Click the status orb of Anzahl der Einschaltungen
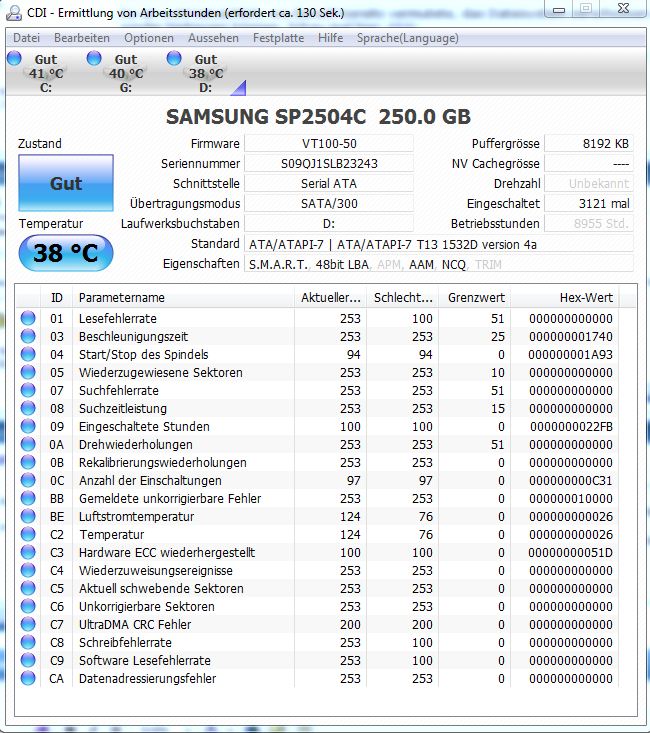The width and height of the screenshot is (650, 733). (28, 480)
